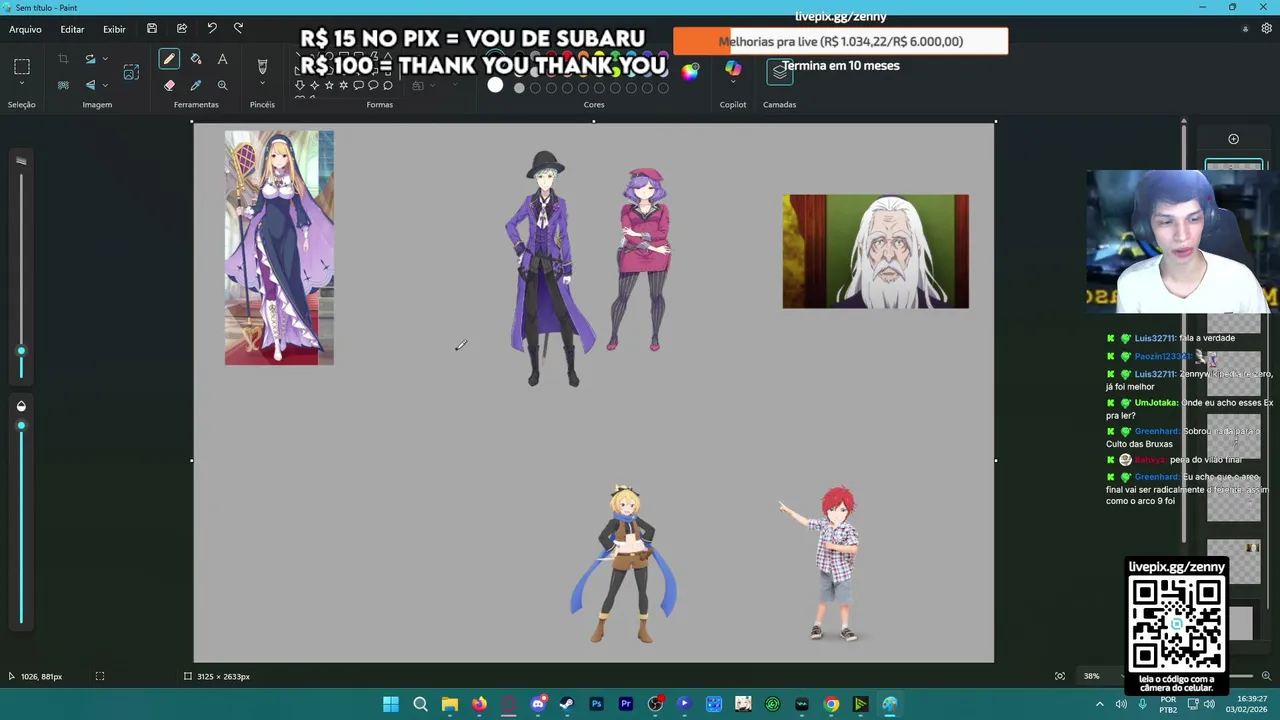Expand the Rotate dropdown arrow

tap(105, 59)
